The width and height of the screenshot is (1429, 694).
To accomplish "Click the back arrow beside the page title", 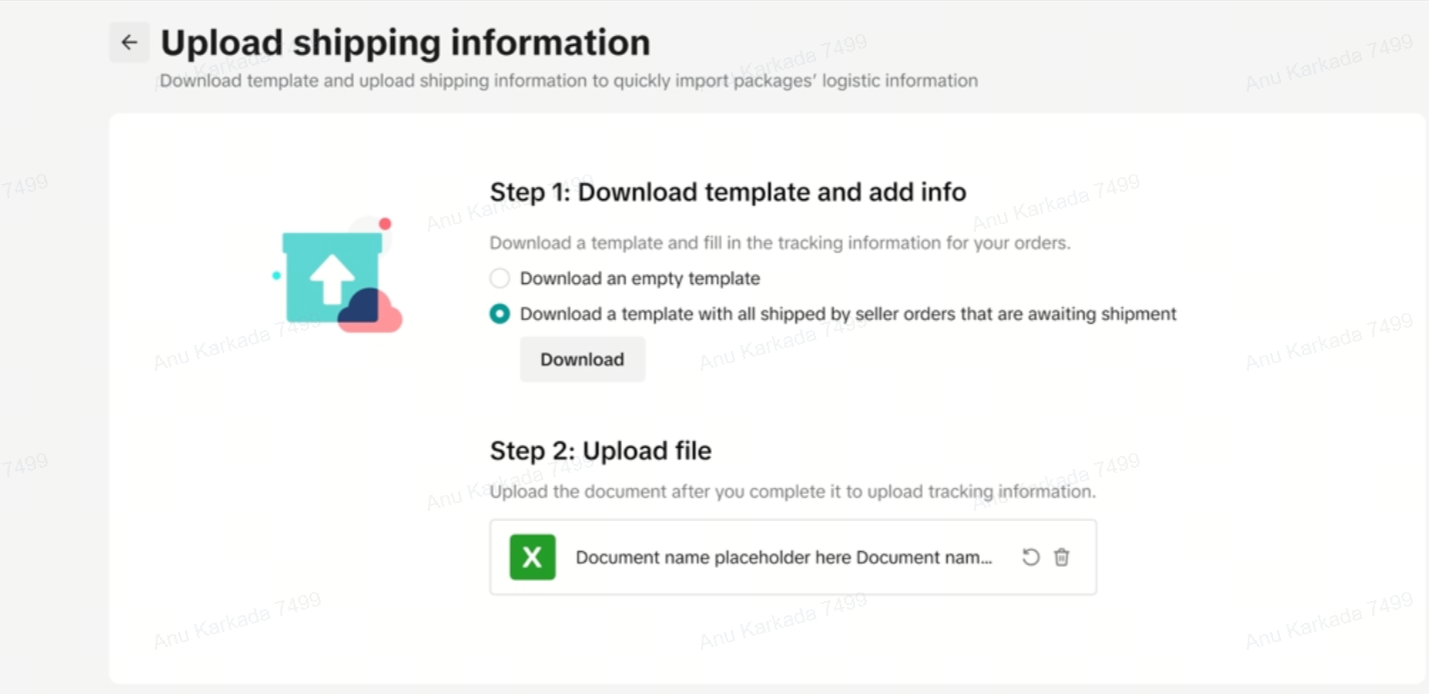I will pos(129,42).
